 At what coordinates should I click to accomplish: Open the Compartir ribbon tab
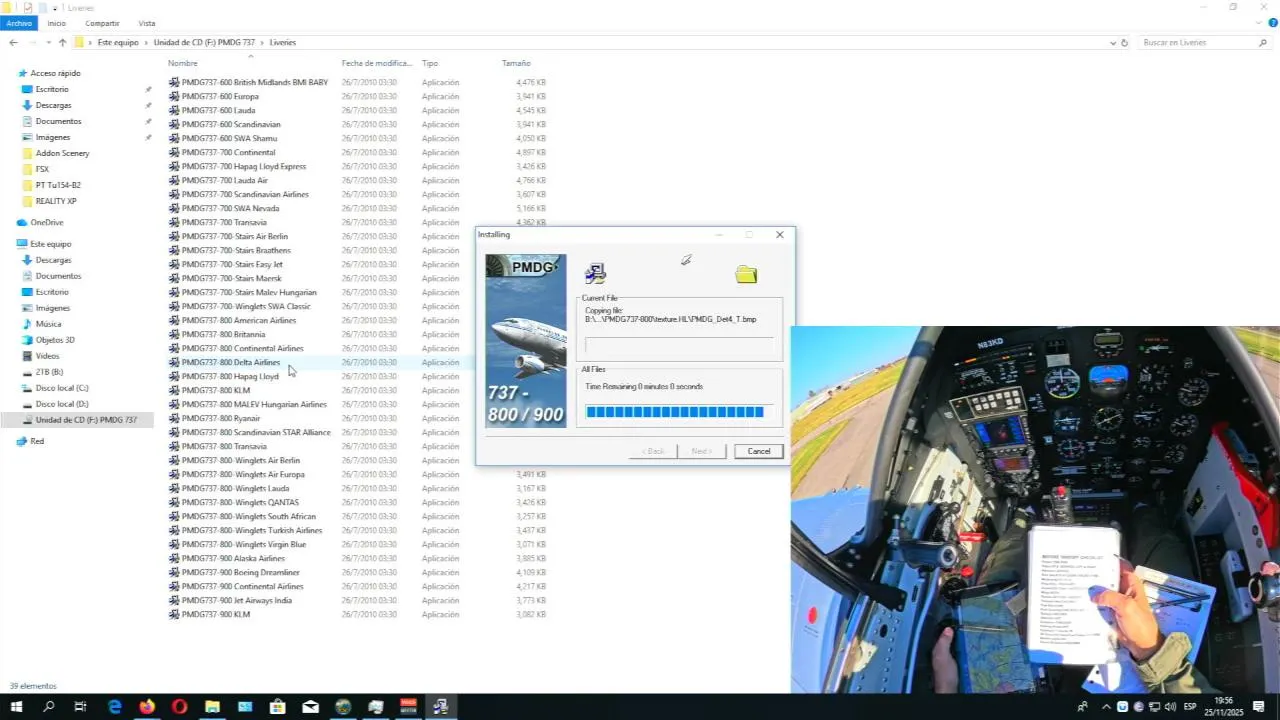pyautogui.click(x=102, y=23)
